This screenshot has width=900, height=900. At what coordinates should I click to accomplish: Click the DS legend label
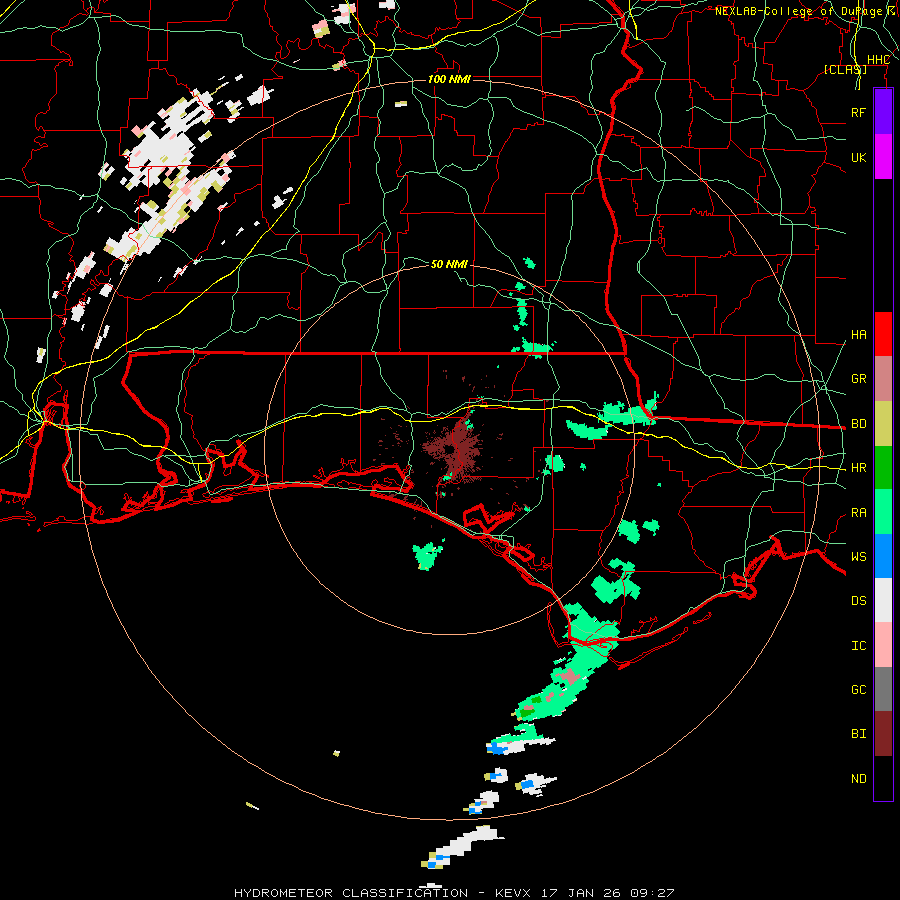(859, 601)
